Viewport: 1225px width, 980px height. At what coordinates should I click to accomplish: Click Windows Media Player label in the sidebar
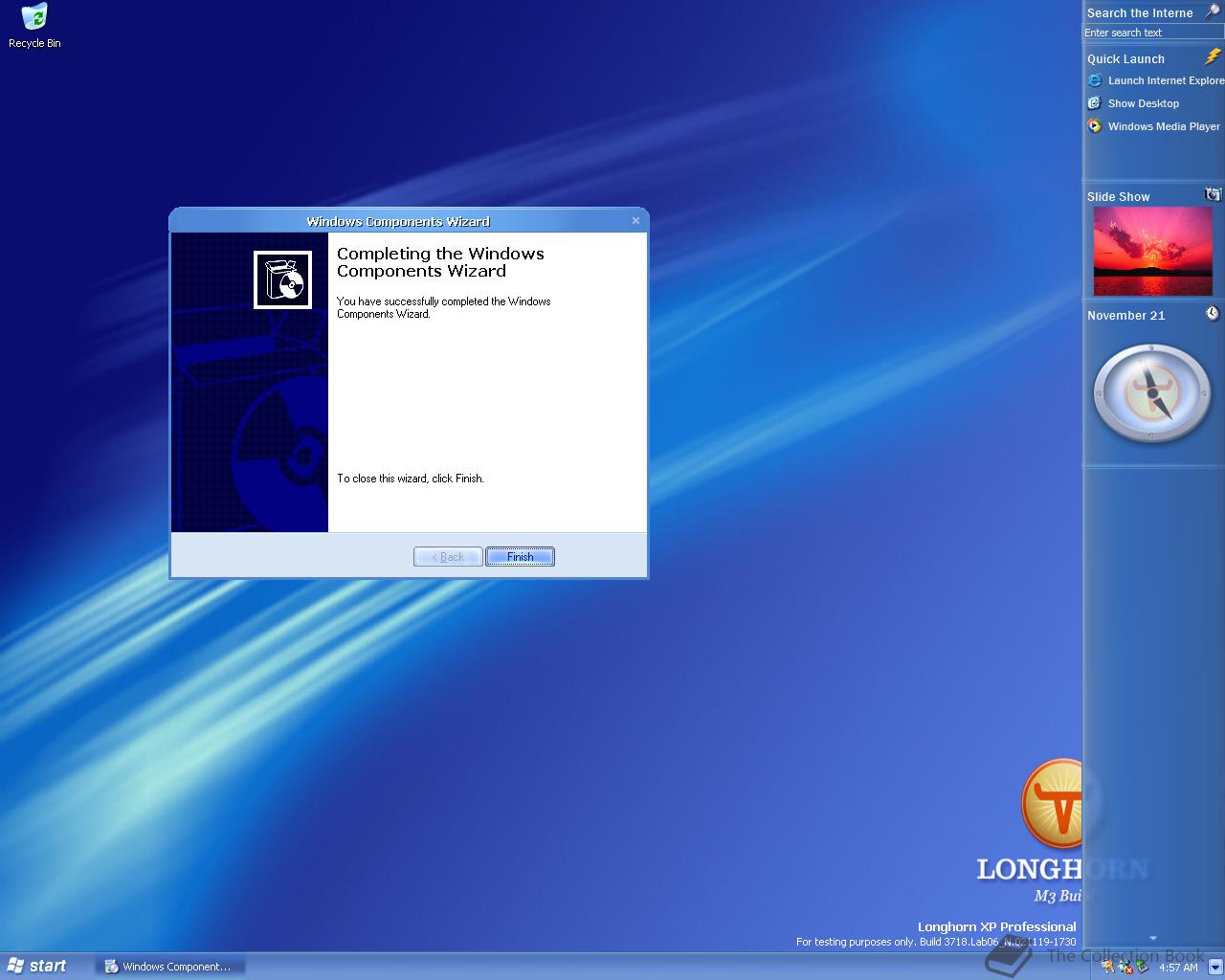tap(1164, 126)
